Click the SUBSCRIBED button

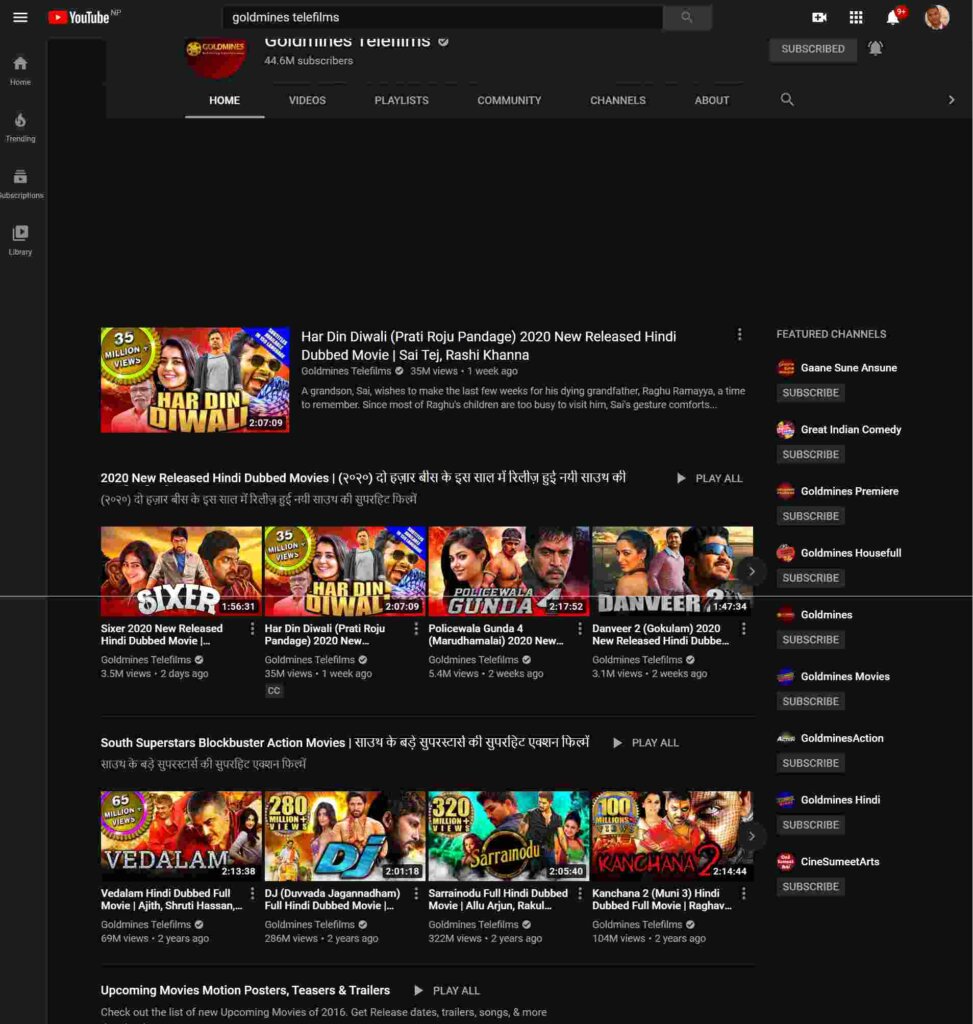(813, 49)
